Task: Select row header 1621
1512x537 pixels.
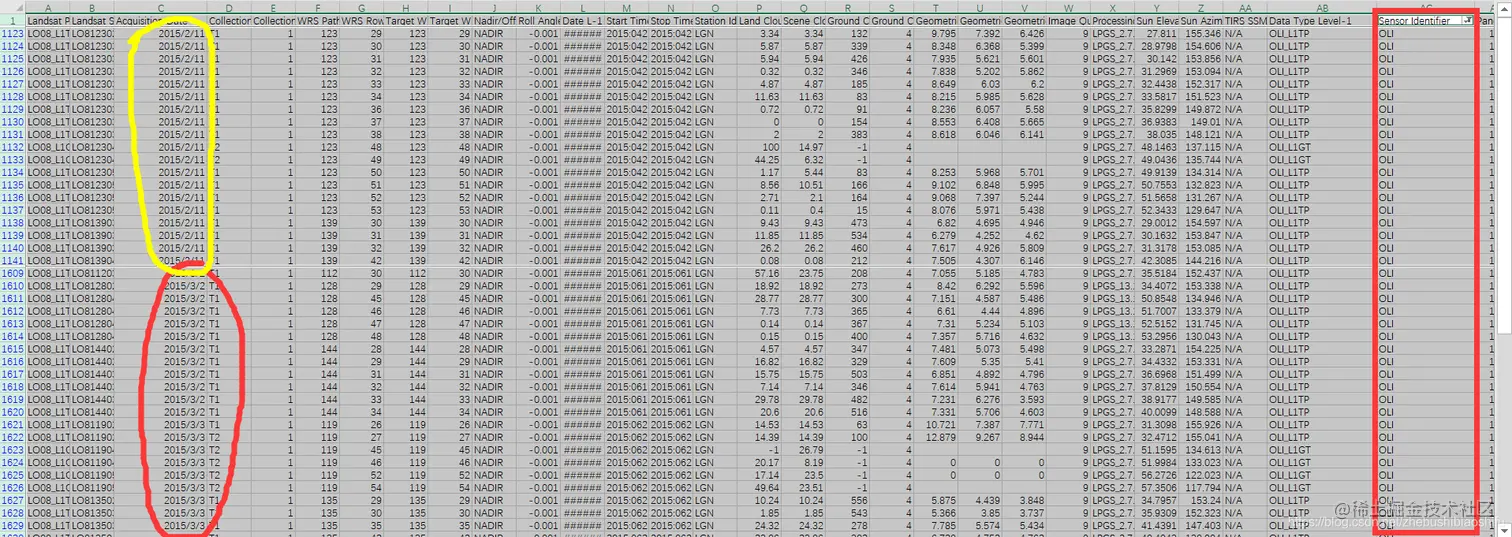Action: click(x=13, y=424)
